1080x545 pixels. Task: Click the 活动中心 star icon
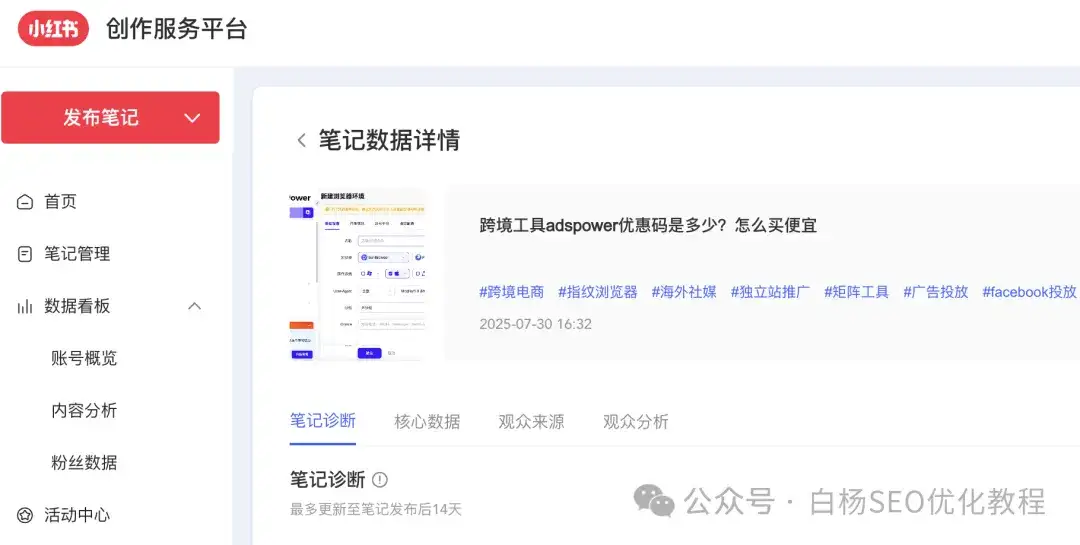pyautogui.click(x=25, y=515)
